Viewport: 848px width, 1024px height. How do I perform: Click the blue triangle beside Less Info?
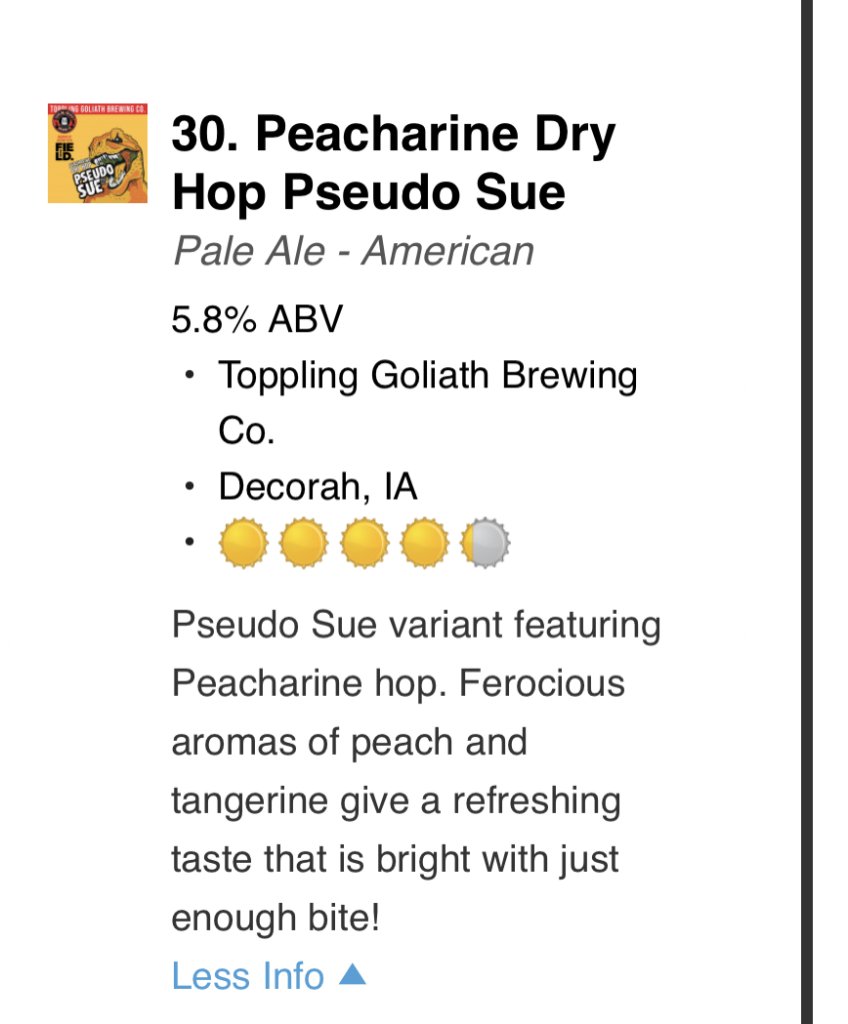coord(352,975)
